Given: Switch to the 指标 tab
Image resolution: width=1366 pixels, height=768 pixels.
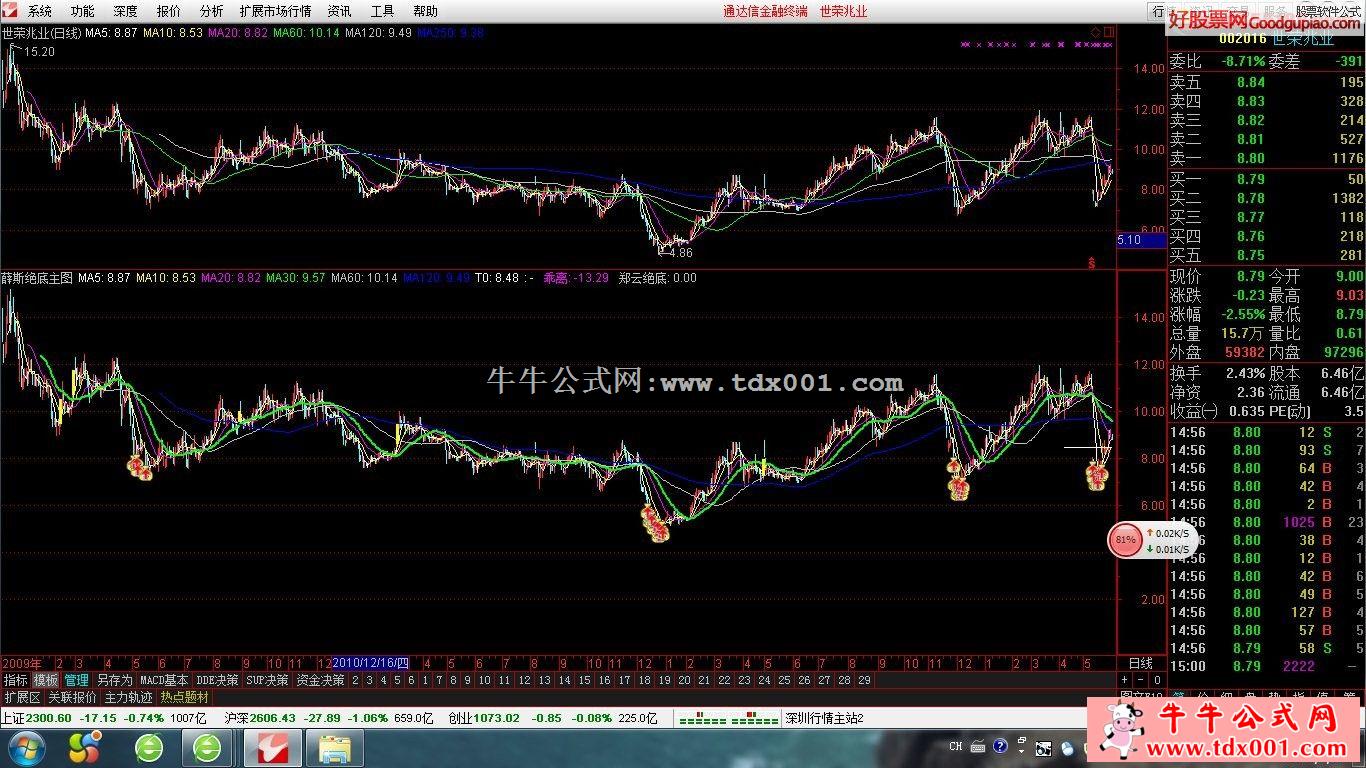Looking at the screenshot, I should (x=15, y=680).
